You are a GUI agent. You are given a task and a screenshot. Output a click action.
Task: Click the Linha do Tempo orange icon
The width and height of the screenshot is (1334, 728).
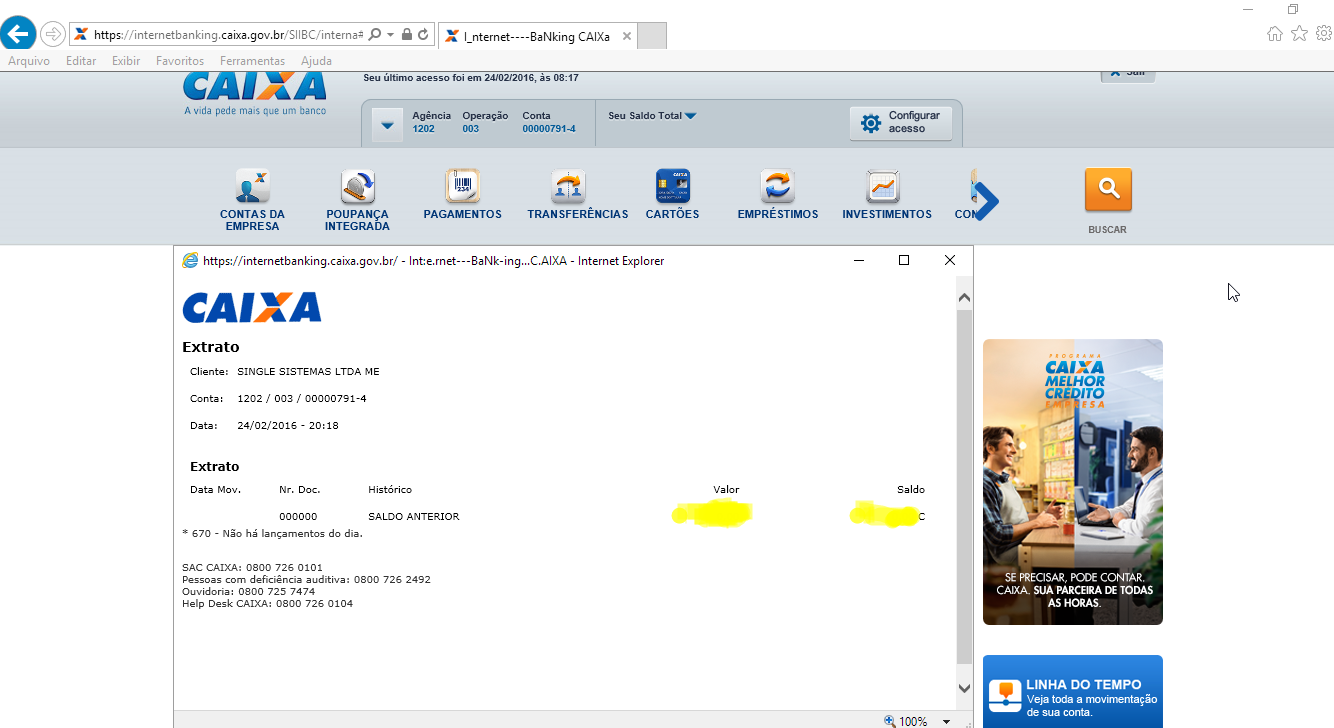[x=1005, y=697]
